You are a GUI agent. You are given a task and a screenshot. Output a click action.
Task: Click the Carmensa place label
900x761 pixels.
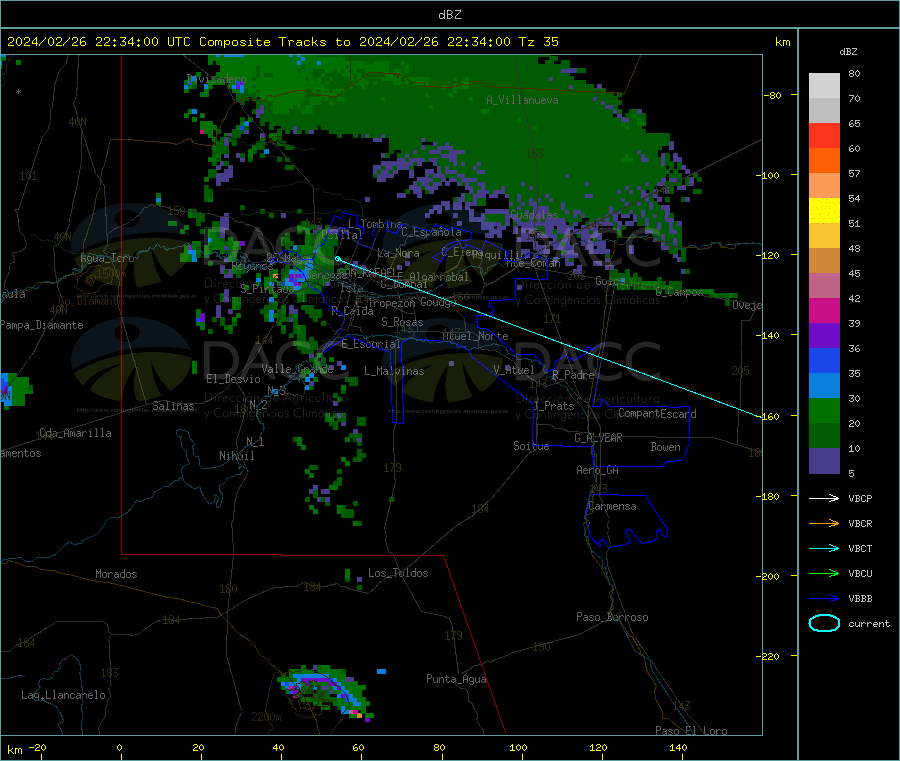pyautogui.click(x=612, y=506)
